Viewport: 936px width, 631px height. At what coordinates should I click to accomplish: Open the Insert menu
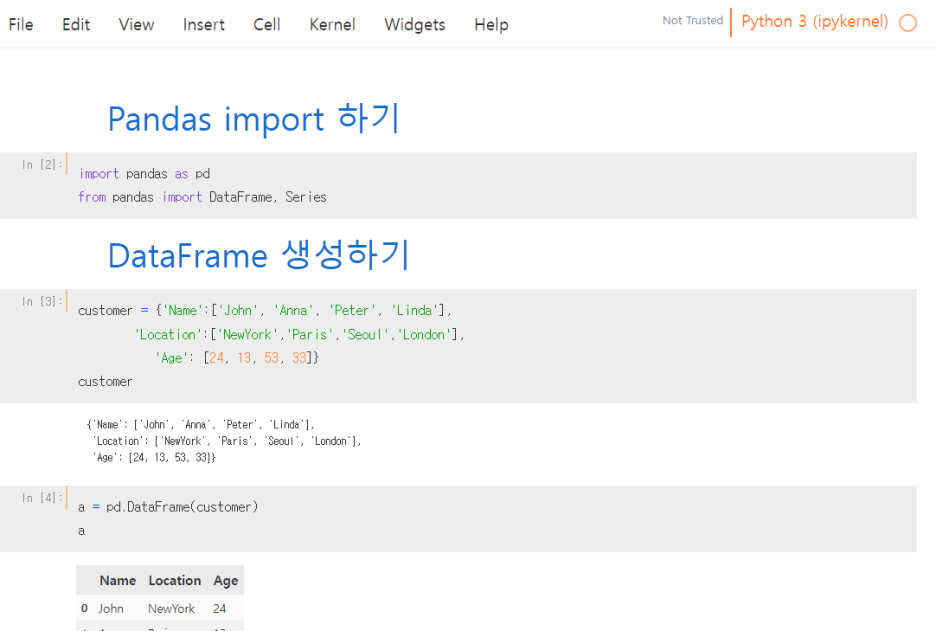click(204, 24)
